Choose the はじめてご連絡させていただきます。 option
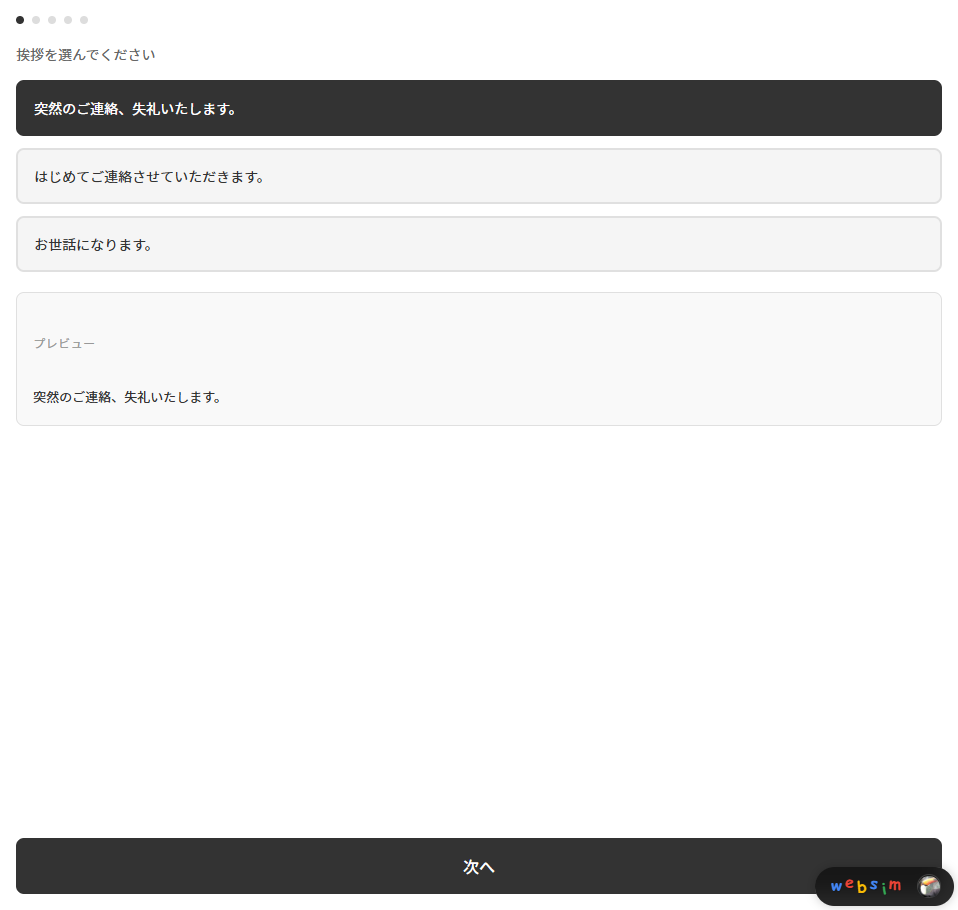Viewport: 958px width, 910px height. pos(478,176)
